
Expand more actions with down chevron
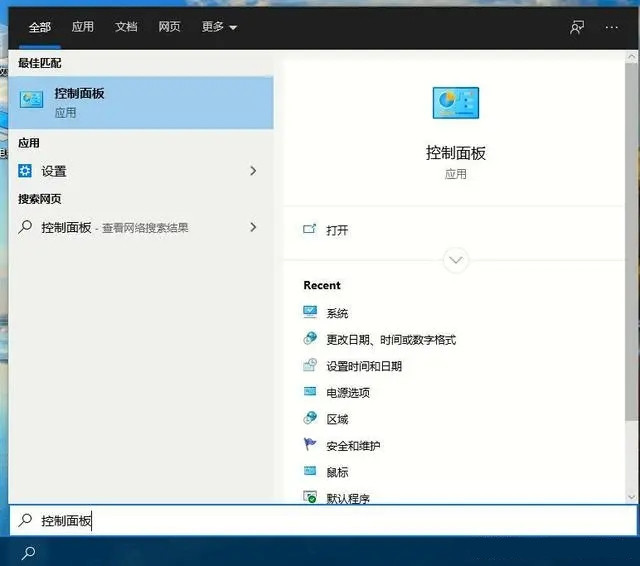(x=456, y=260)
